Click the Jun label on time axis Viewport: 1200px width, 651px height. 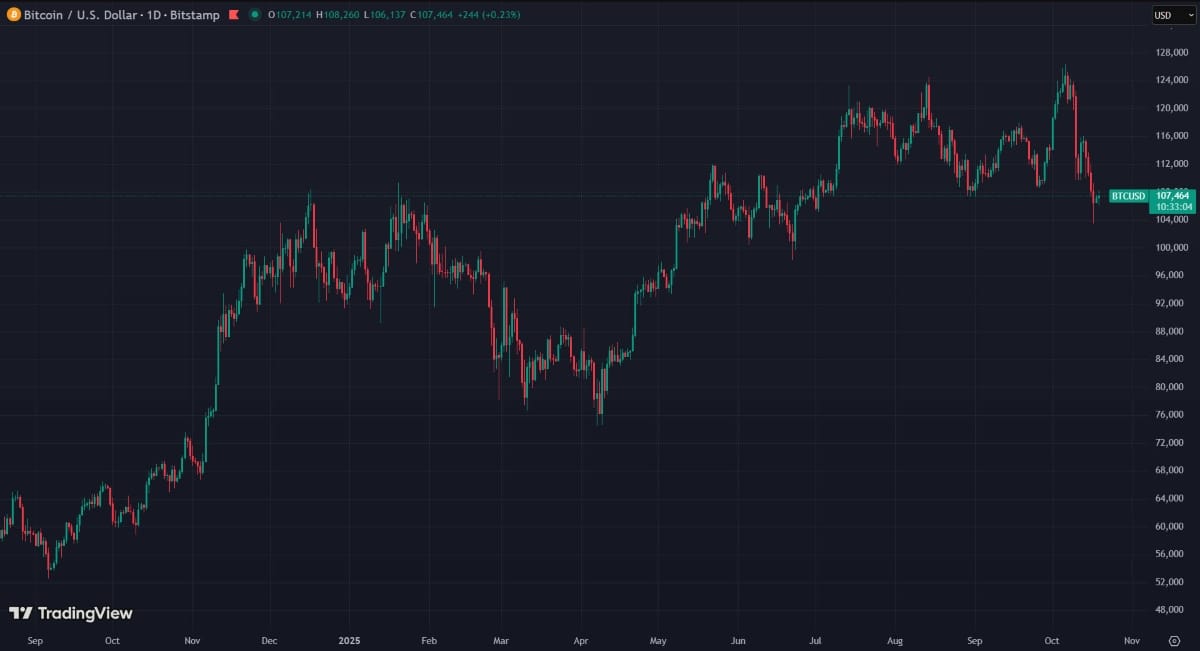point(738,640)
